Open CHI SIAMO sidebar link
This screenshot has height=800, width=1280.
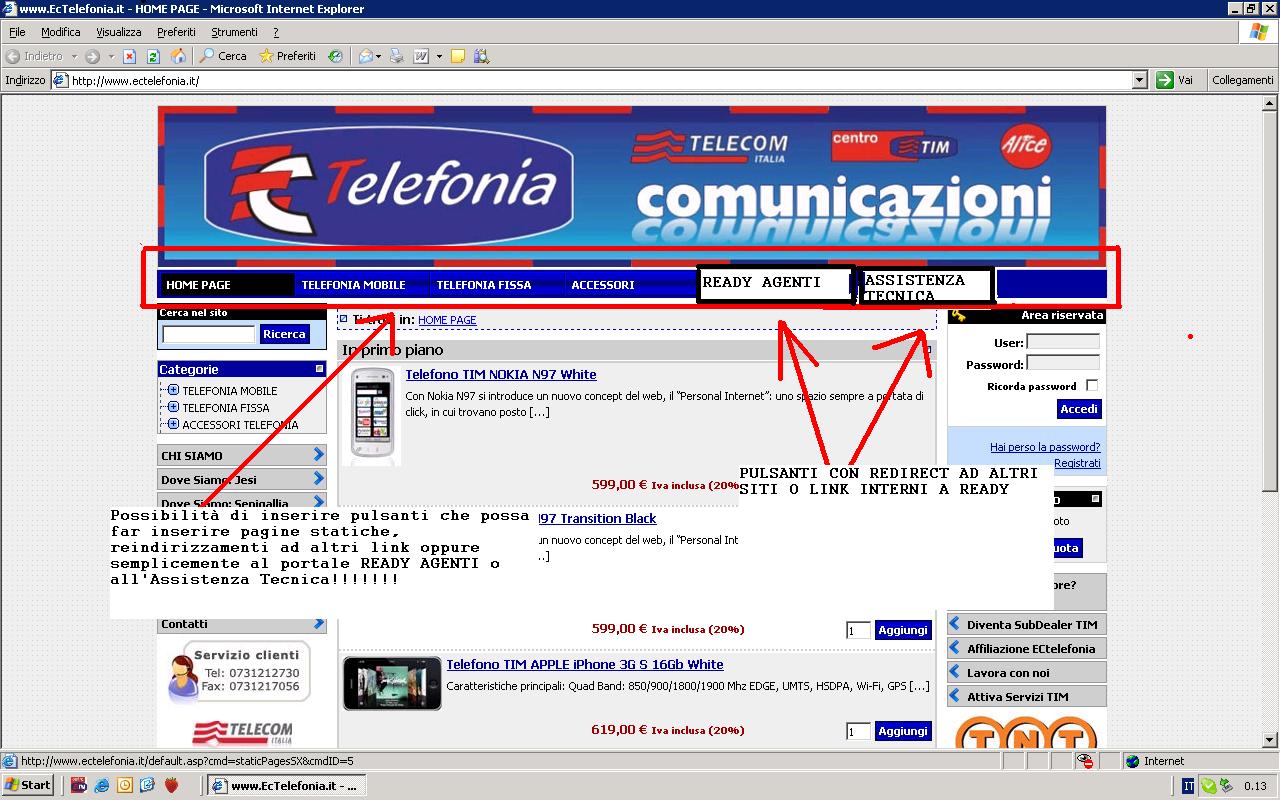242,455
